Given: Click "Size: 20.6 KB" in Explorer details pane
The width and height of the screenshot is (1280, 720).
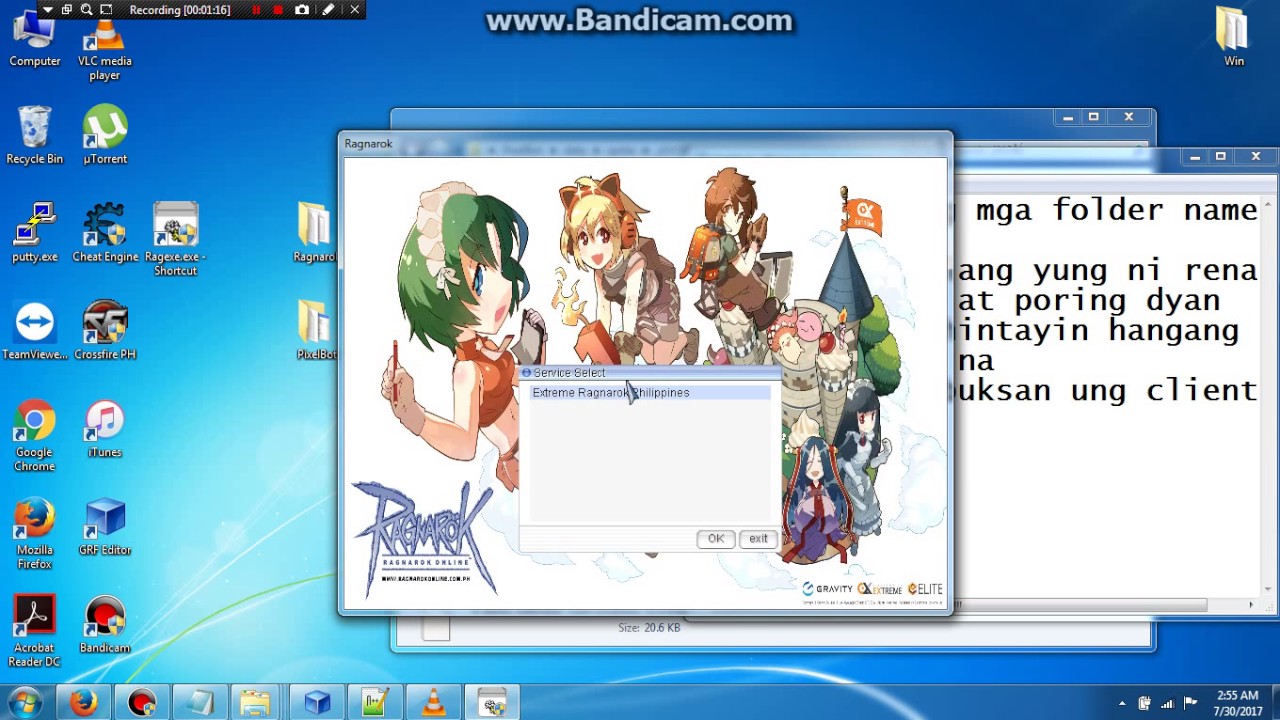Looking at the screenshot, I should click(649, 628).
